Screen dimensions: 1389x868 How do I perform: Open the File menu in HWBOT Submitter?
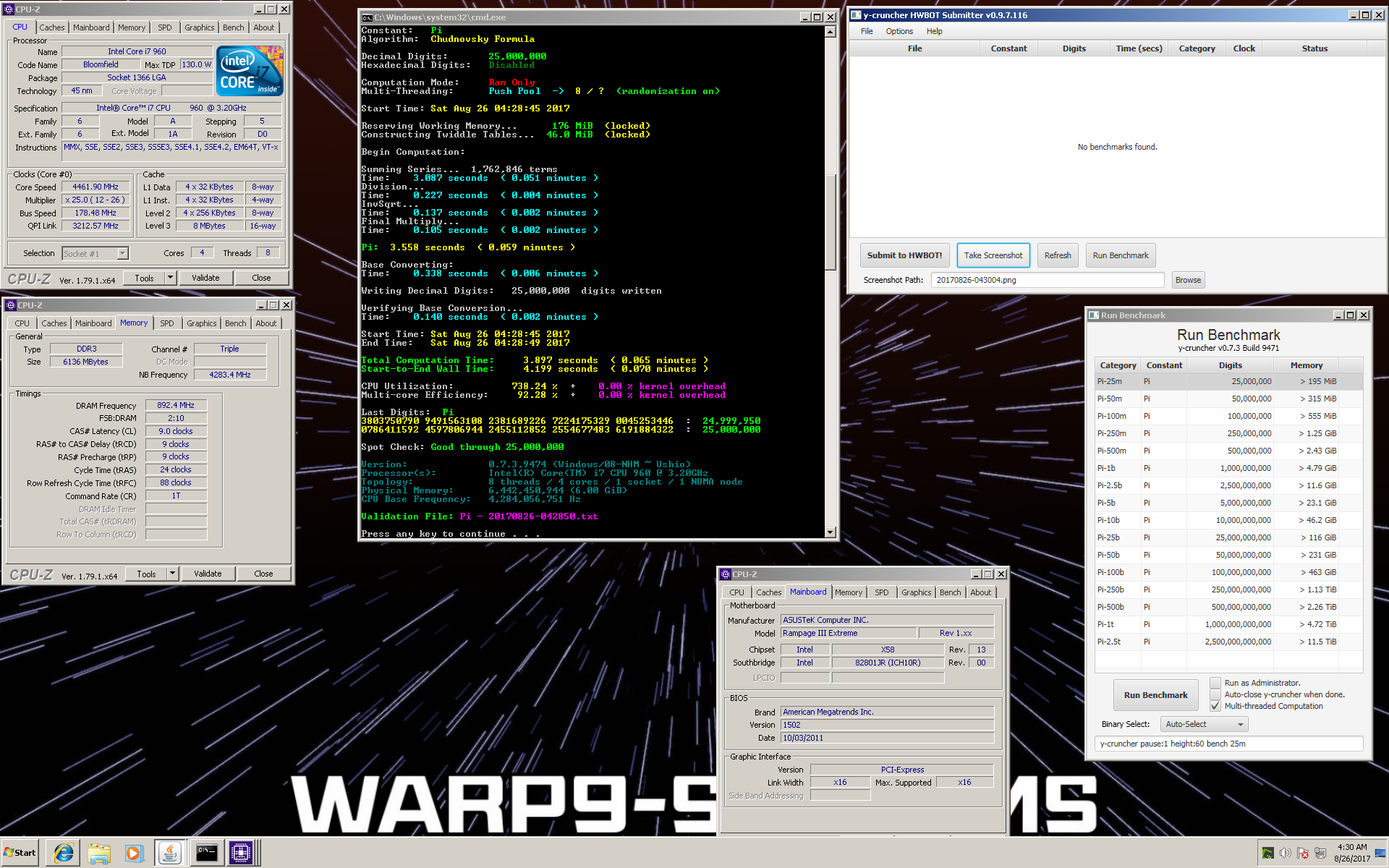867,31
